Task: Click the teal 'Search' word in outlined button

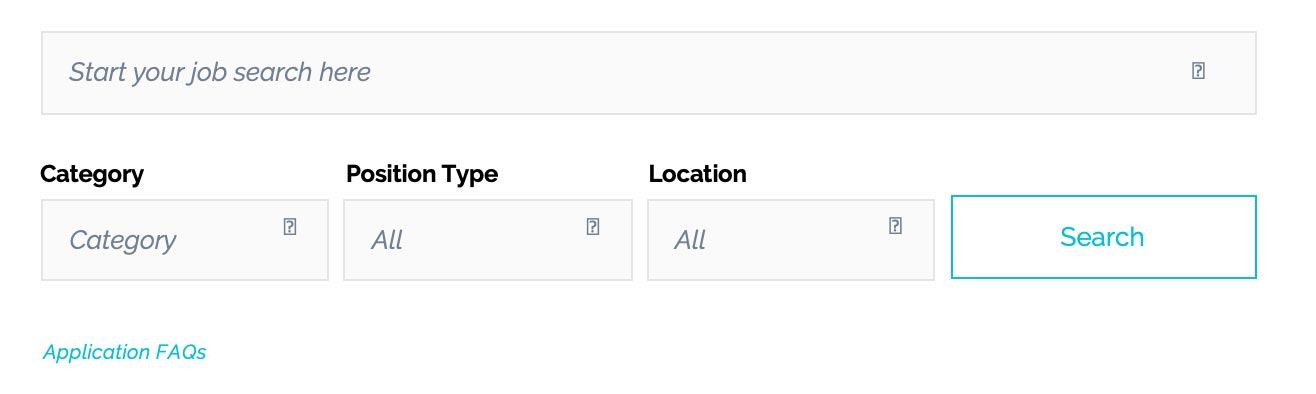Action: click(1102, 237)
